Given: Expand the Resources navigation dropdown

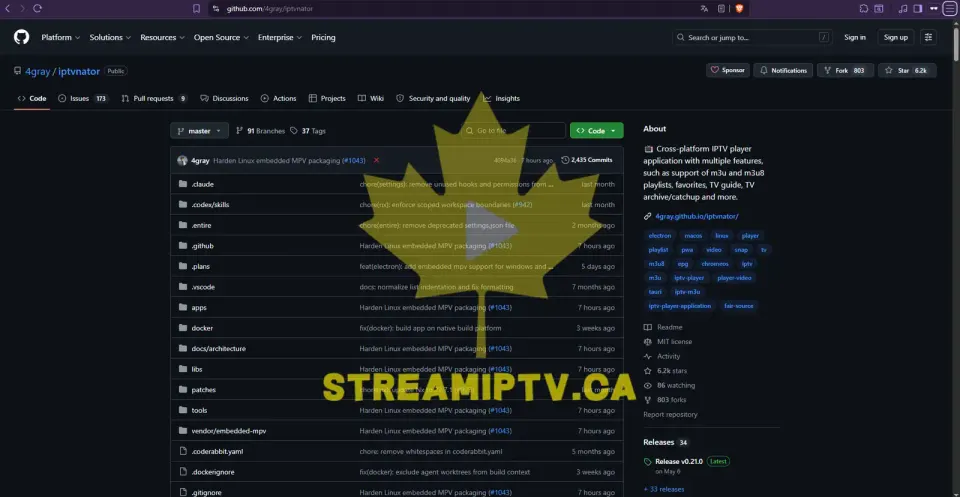Looking at the screenshot, I should [x=162, y=37].
